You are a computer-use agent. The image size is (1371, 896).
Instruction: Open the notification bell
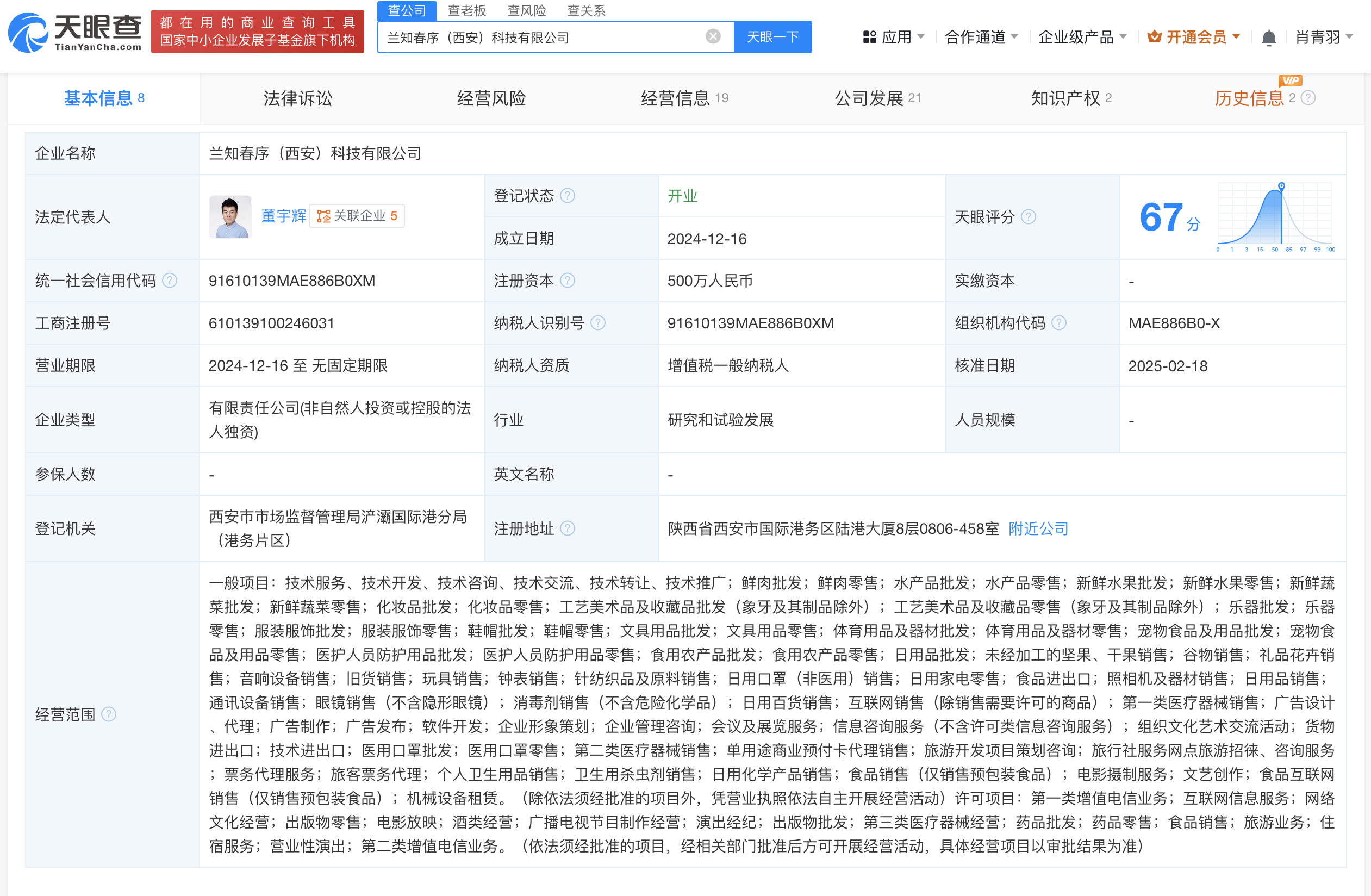[x=1268, y=38]
